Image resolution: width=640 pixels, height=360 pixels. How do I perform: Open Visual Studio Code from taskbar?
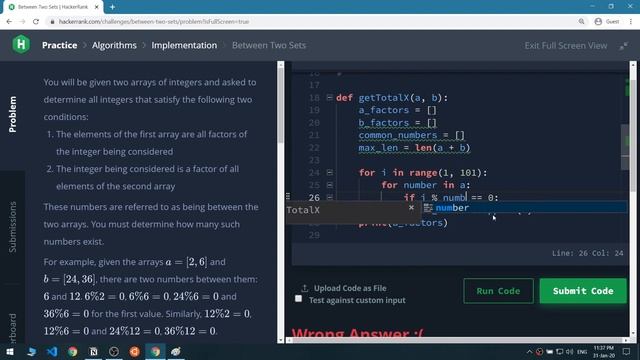coord(52,352)
